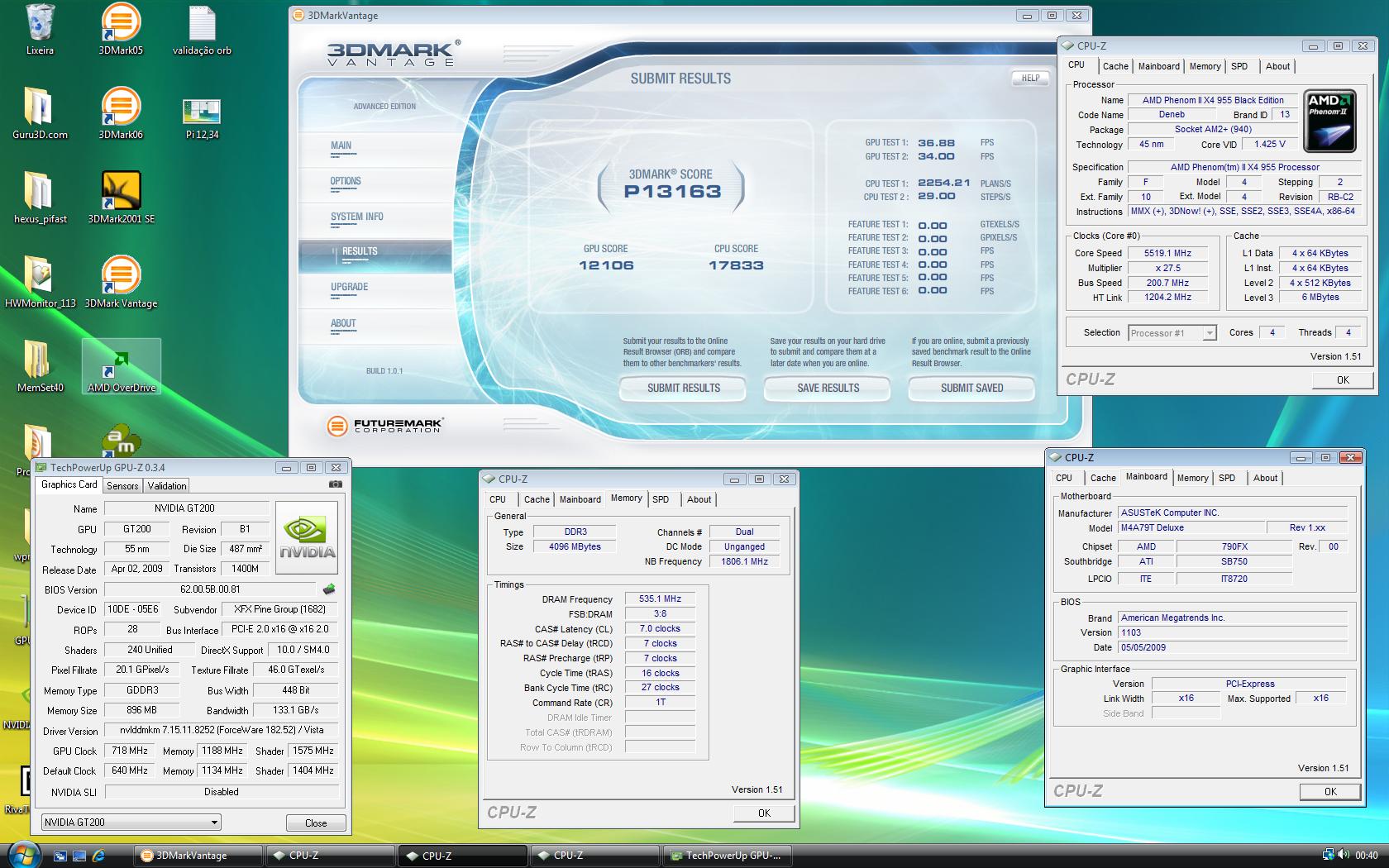The height and width of the screenshot is (868, 1389).
Task: Open the HWMonitor_113 folder
Action: (40, 283)
